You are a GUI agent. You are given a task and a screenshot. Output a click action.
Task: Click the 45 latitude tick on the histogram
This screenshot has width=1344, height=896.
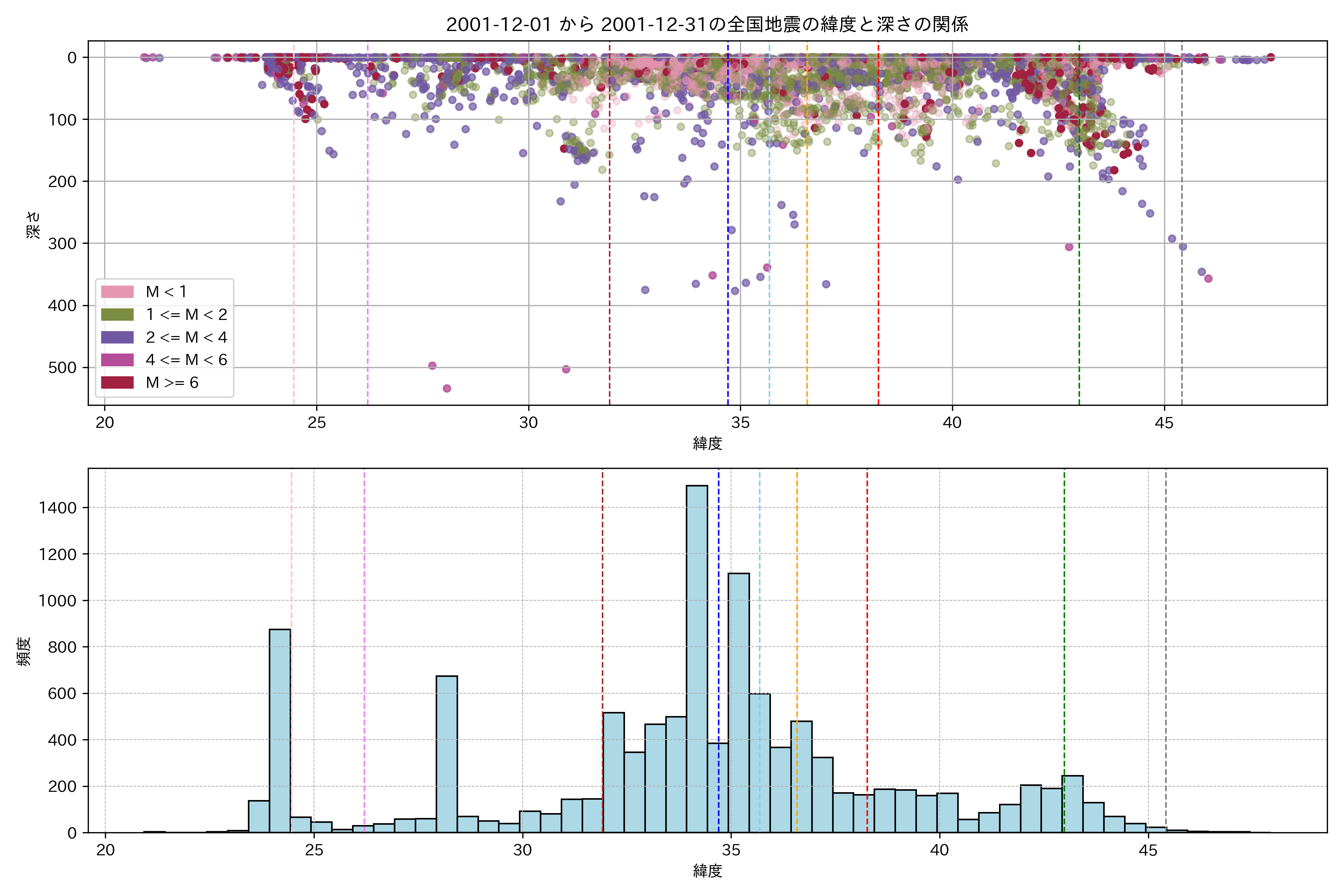click(1147, 850)
